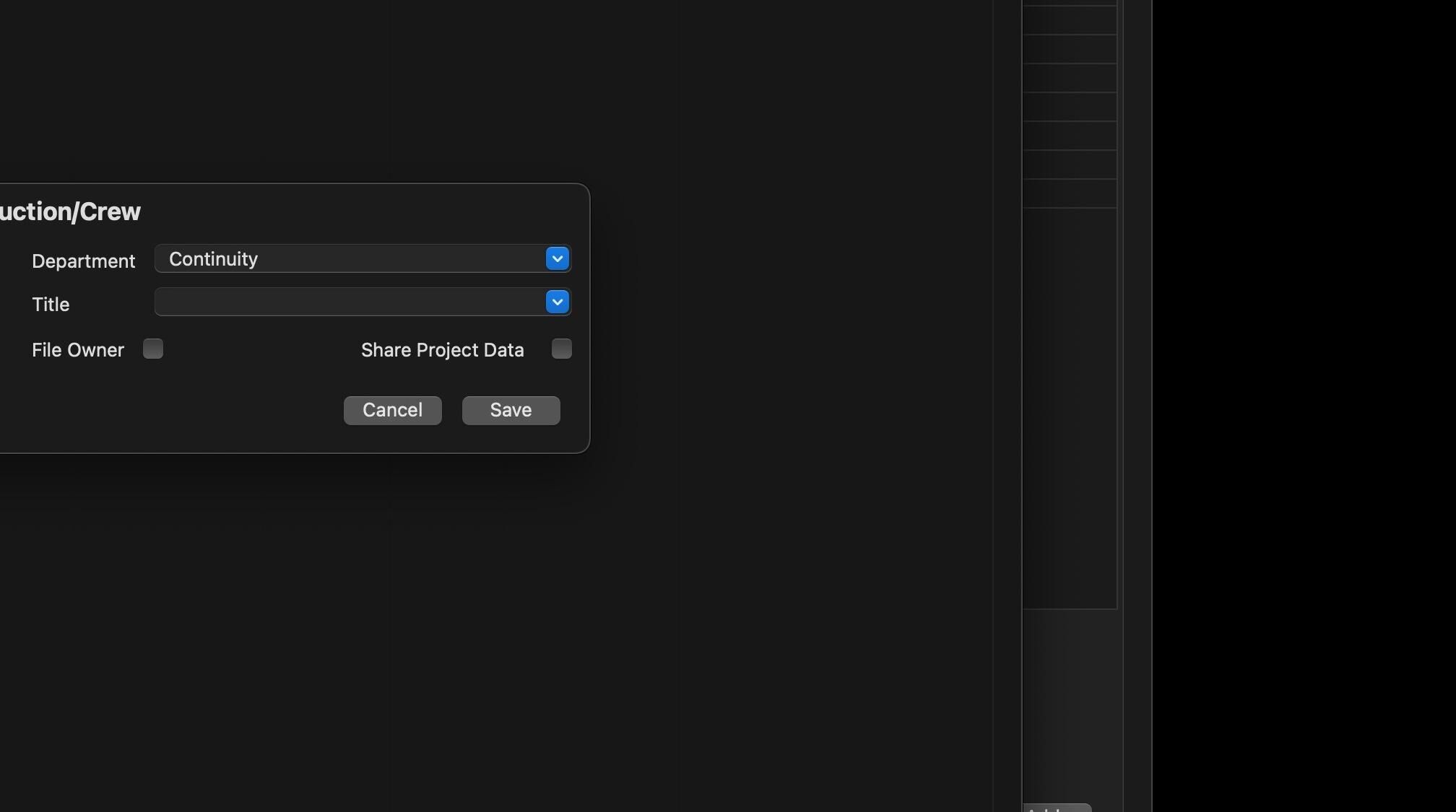Click the blank area below the list rows

pyautogui.click(x=1070, y=408)
